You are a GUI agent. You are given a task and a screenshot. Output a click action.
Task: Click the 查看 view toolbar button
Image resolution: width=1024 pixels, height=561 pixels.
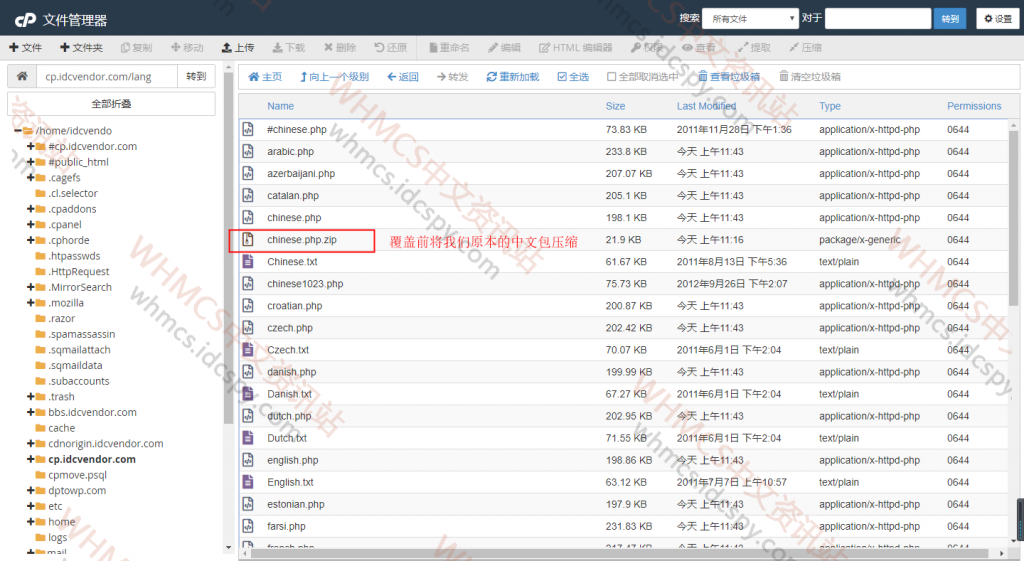point(699,48)
